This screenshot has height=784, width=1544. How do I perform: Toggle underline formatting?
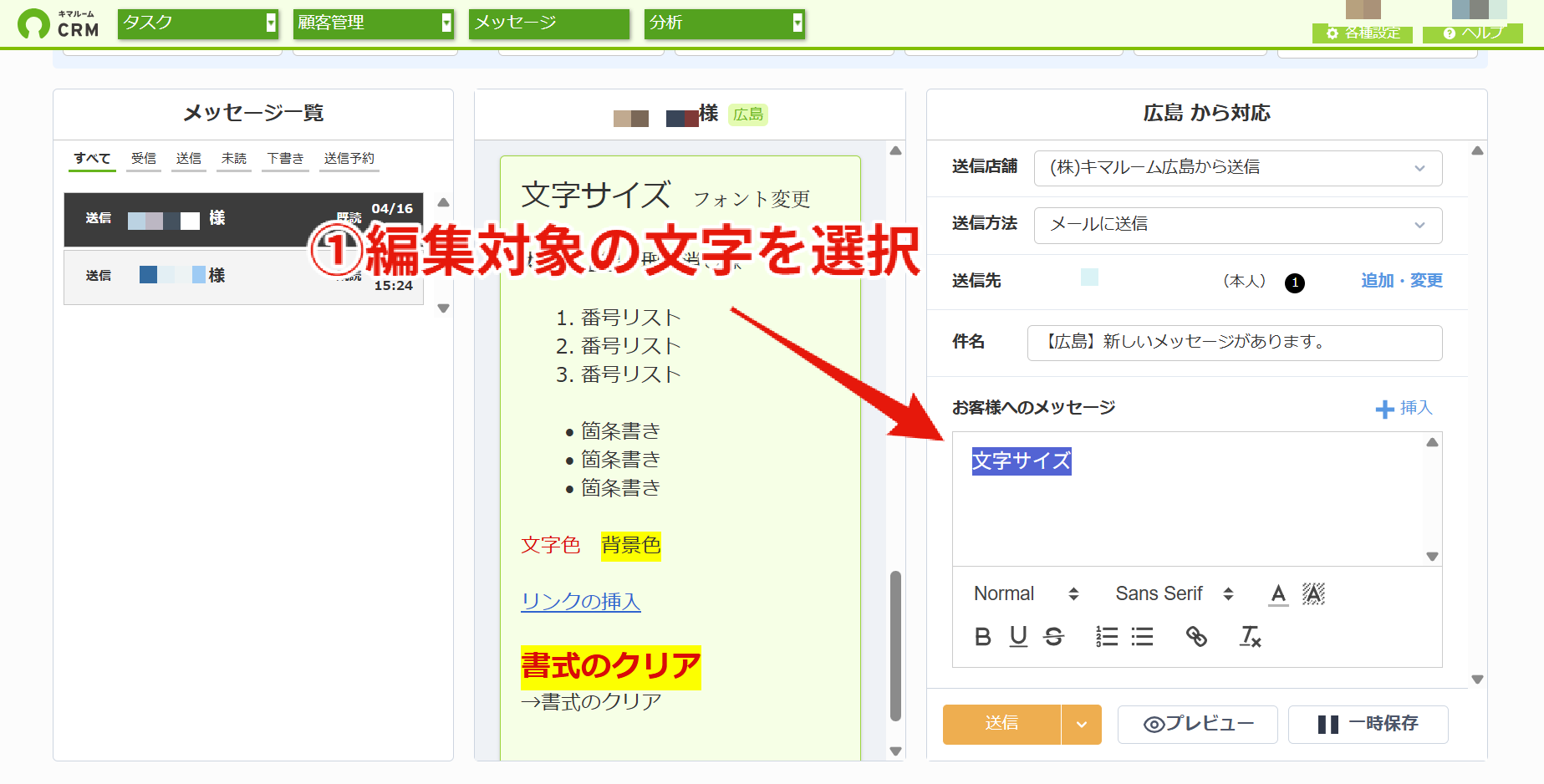pyautogui.click(x=1018, y=637)
